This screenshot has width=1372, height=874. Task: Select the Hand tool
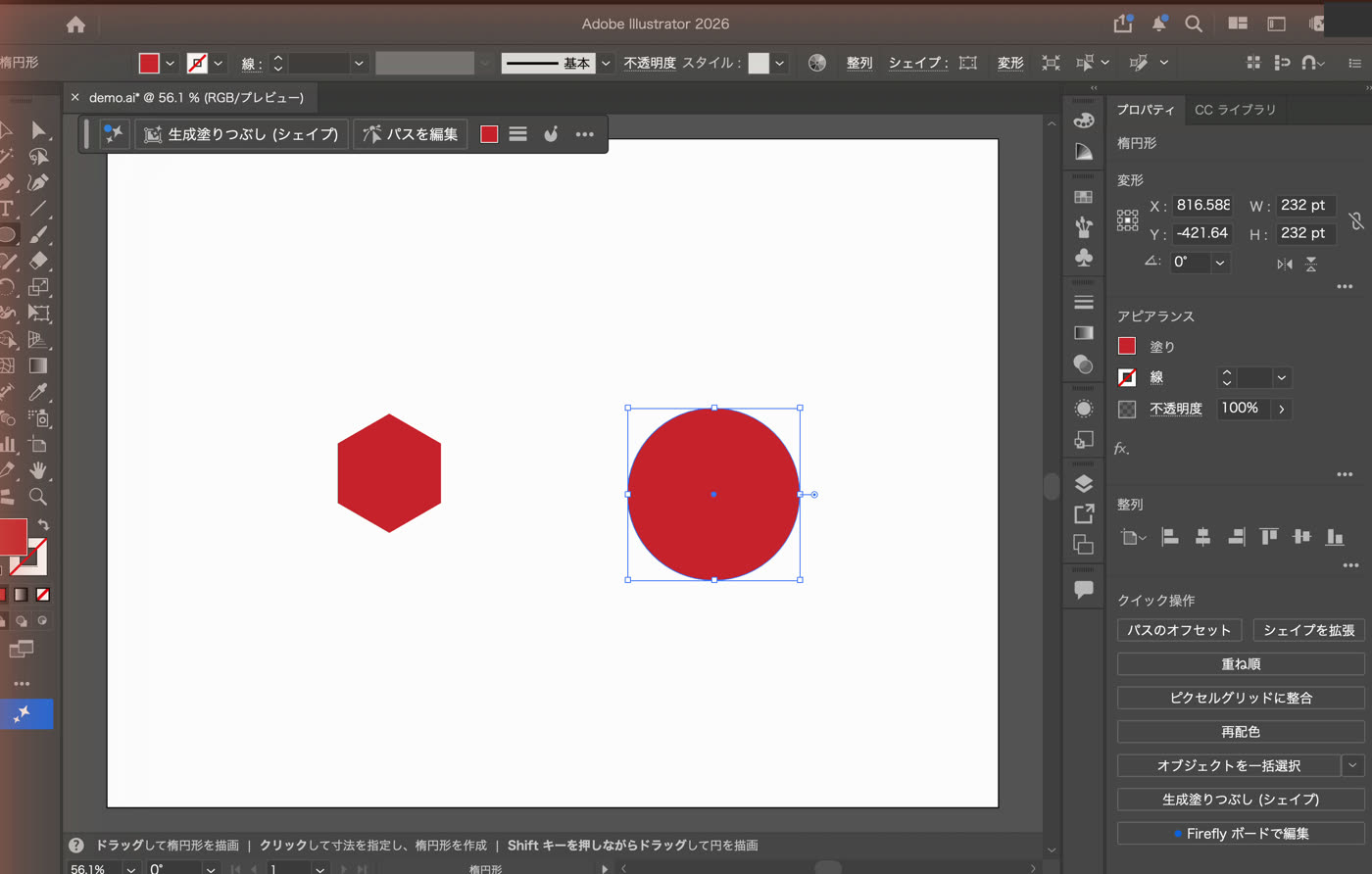(38, 470)
